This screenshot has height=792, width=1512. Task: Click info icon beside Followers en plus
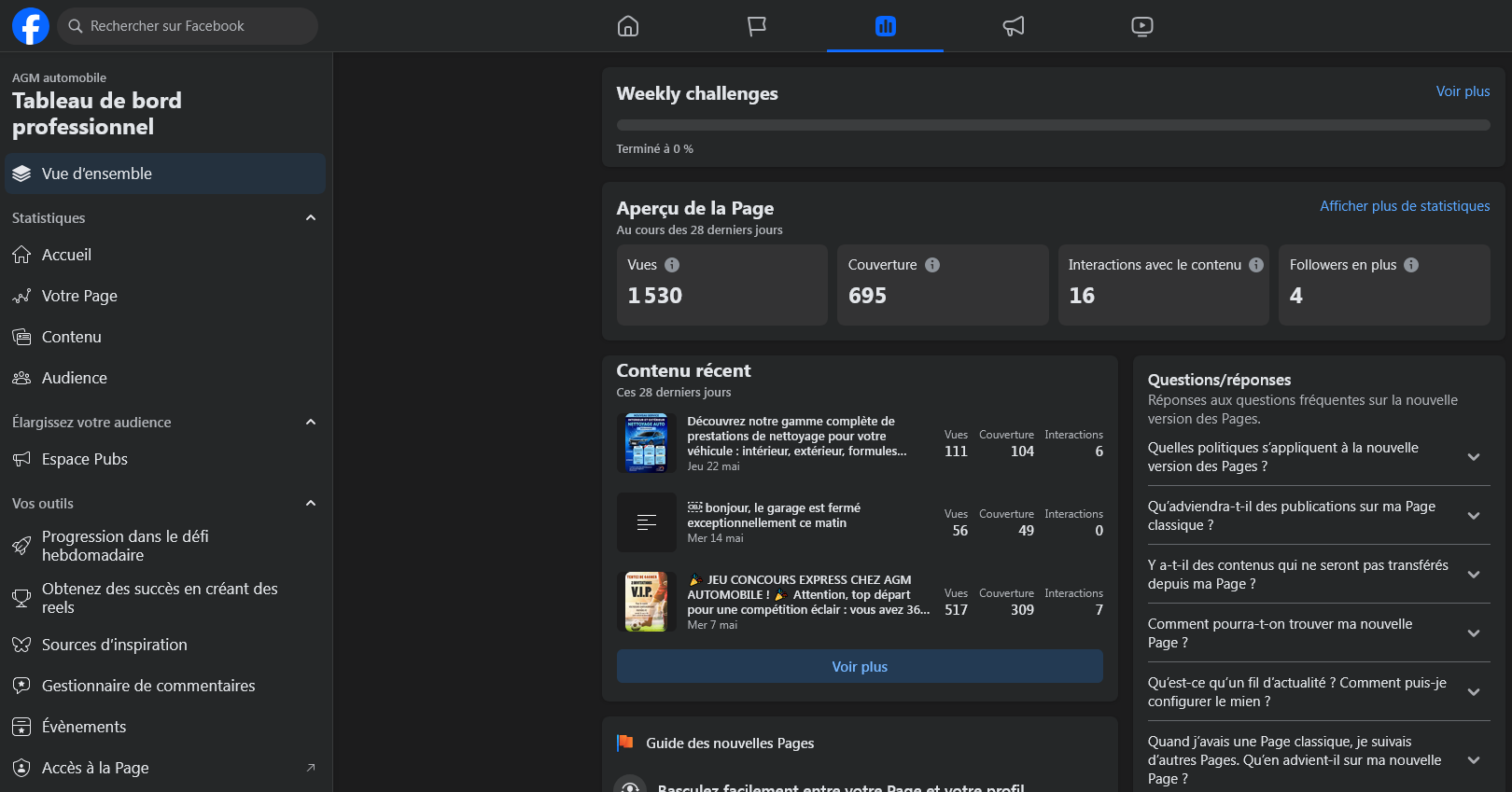pos(1411,265)
